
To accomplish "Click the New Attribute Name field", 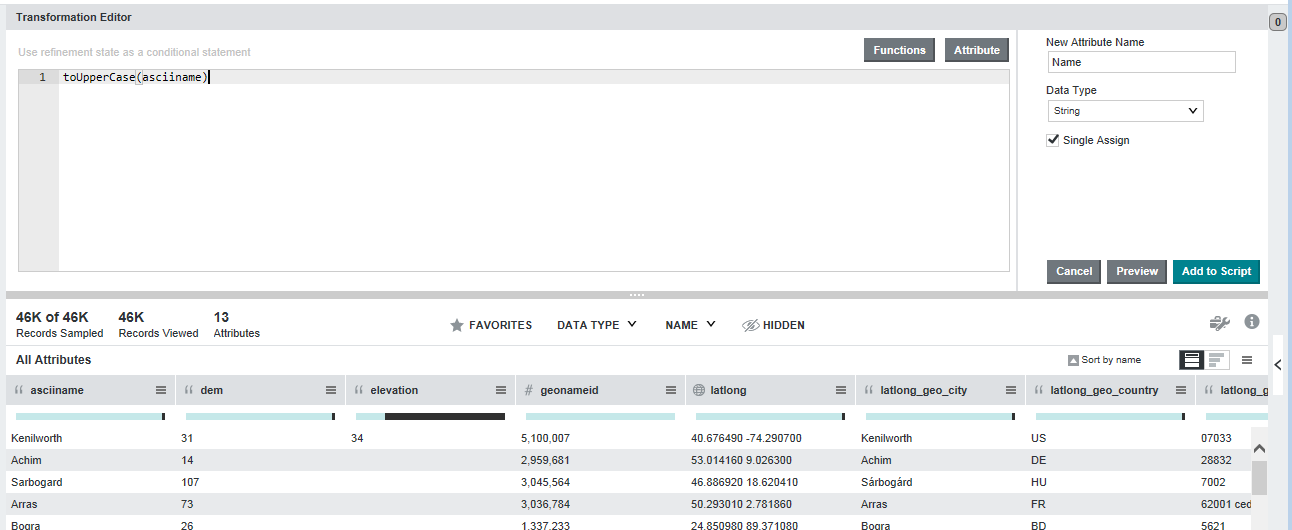I will tap(1142, 62).
